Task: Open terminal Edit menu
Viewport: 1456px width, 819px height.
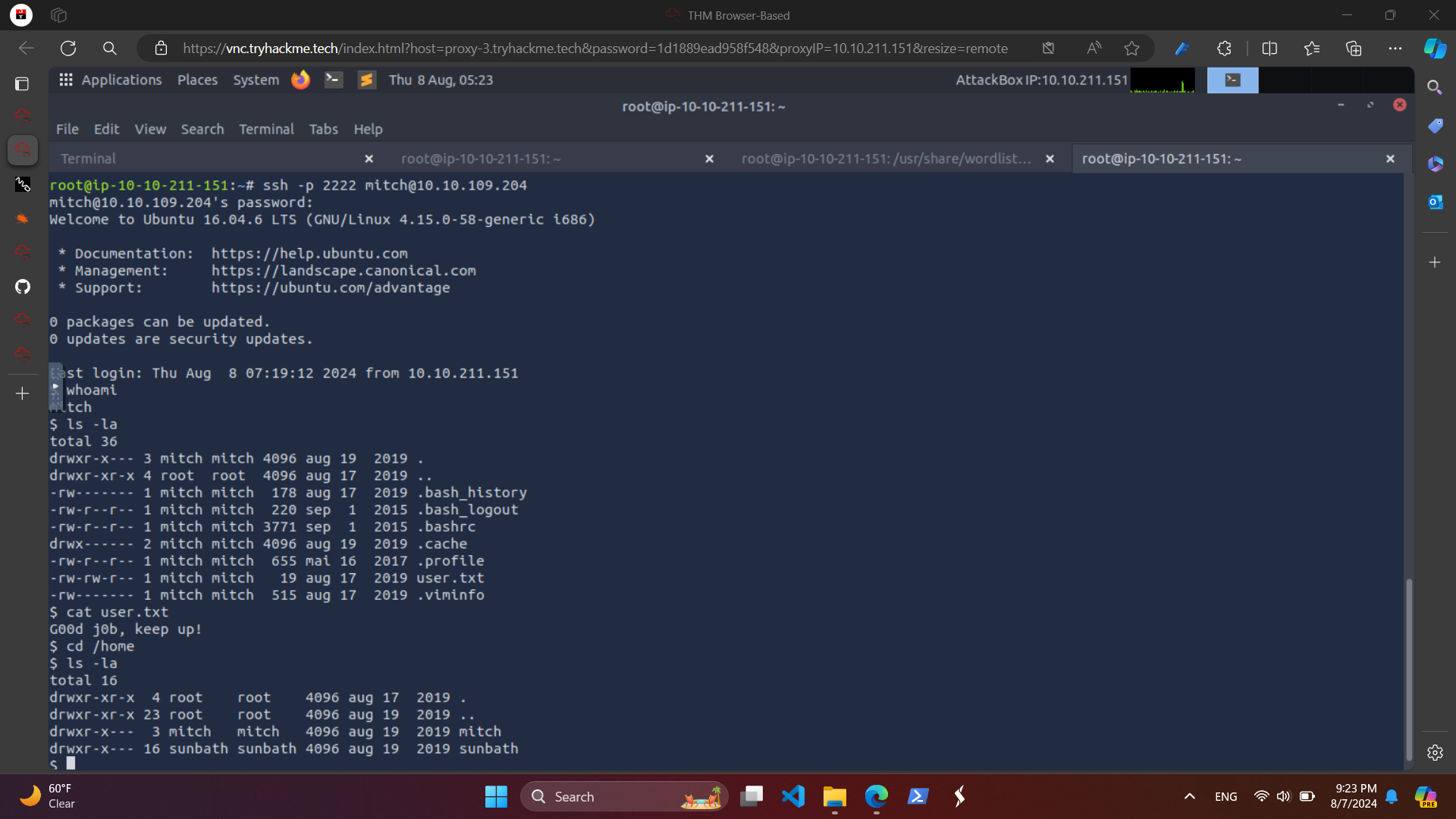Action: coord(106,129)
